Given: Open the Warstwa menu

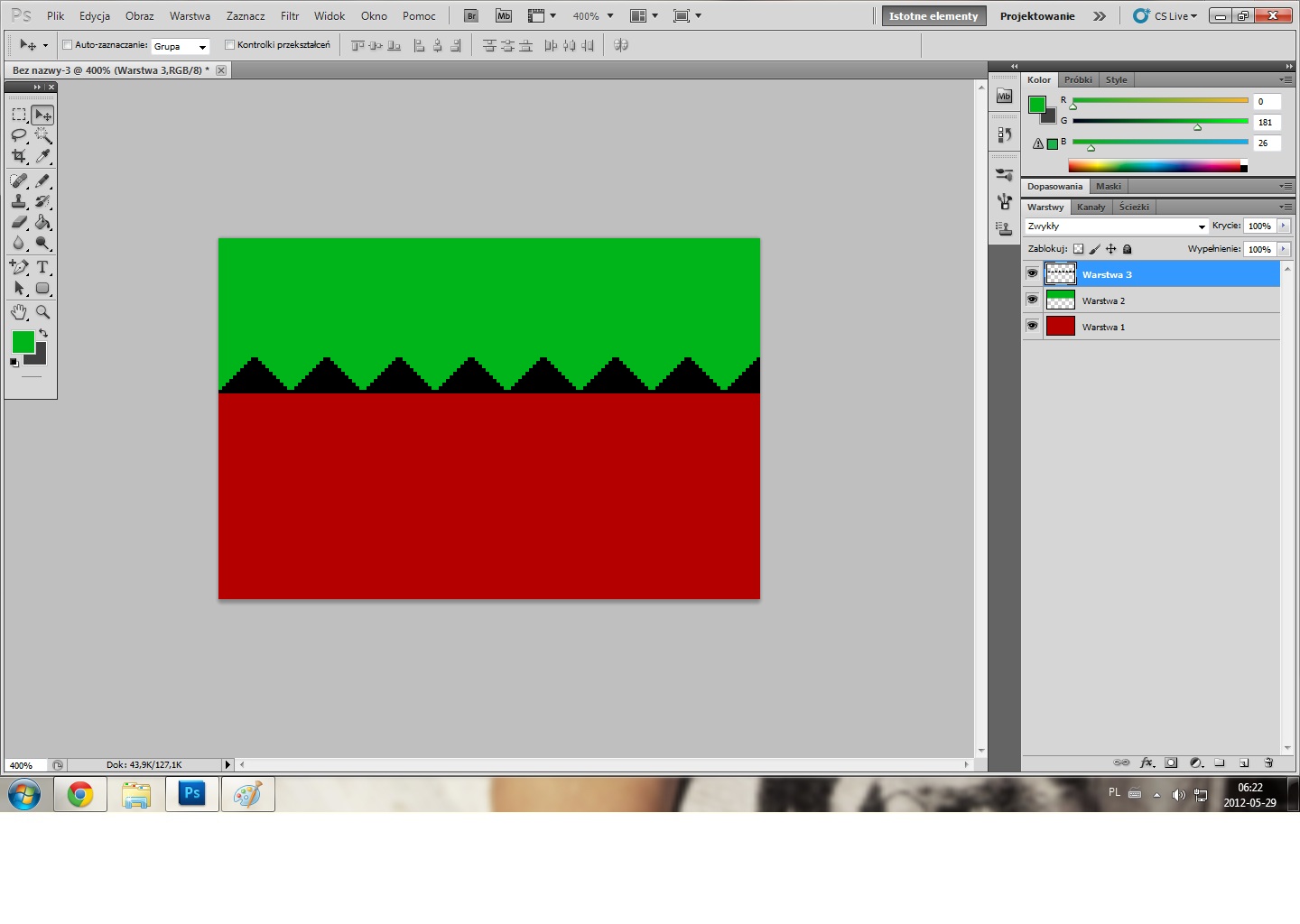Looking at the screenshot, I should pos(190,16).
